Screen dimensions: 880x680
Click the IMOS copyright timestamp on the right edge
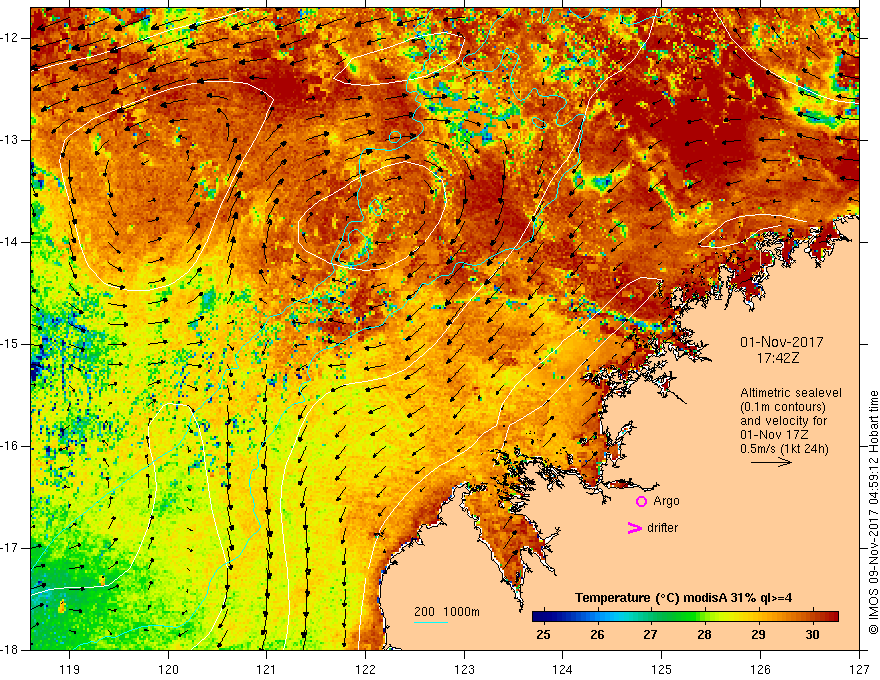[873, 513]
